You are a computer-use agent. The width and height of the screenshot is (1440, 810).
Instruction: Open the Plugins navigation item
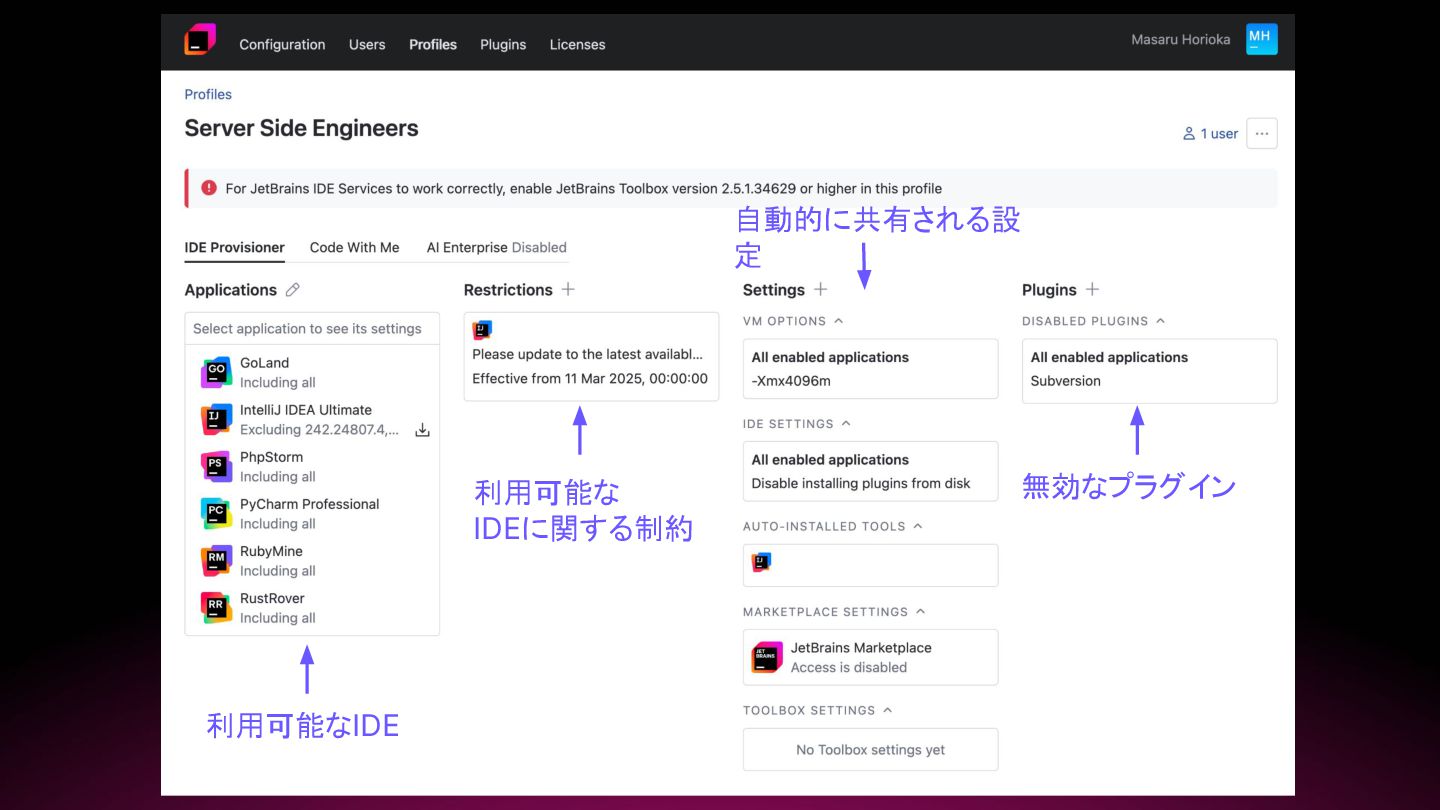[503, 44]
